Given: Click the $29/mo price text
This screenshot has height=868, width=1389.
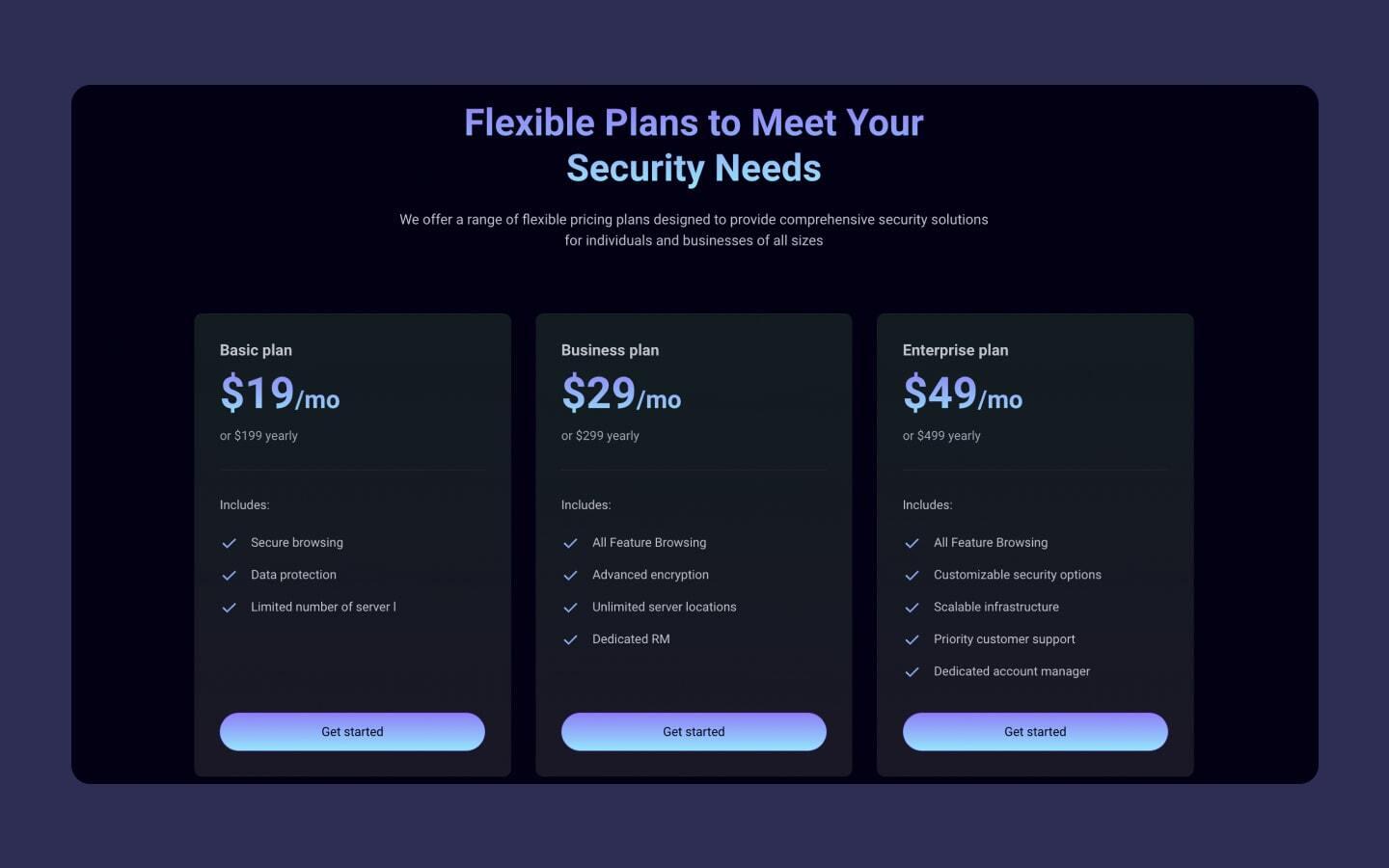Looking at the screenshot, I should 621,395.
